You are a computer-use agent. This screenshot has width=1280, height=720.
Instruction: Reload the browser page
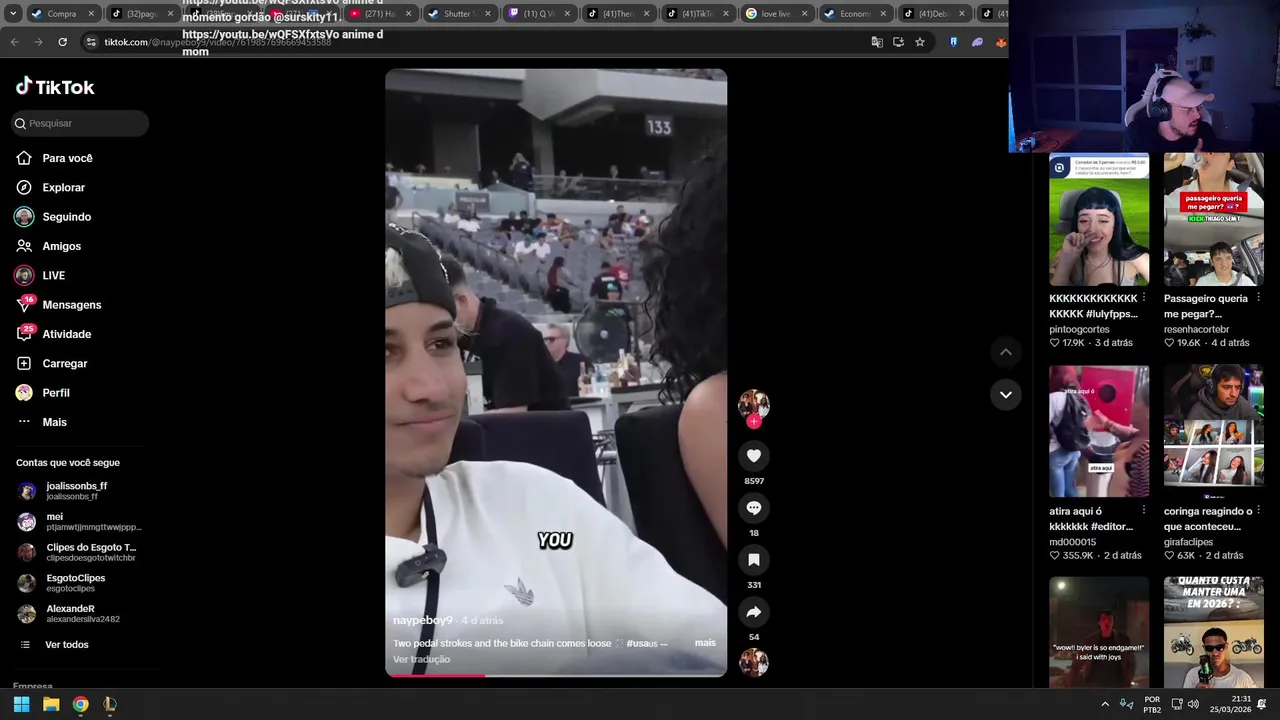click(x=62, y=42)
